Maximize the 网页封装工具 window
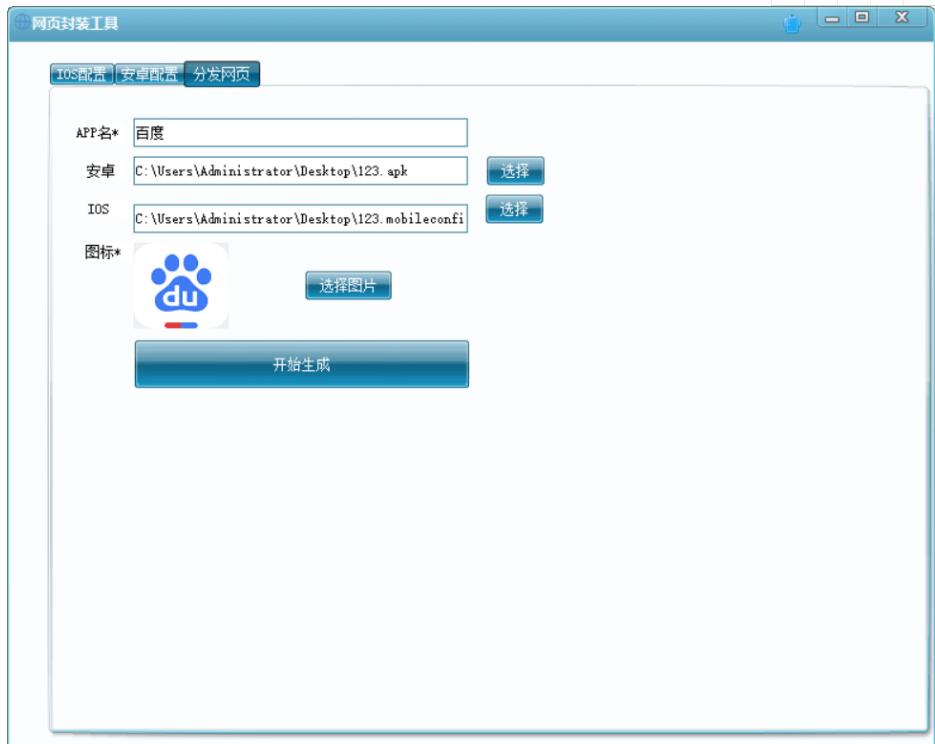Screen dimensions: 935x744 pyautogui.click(x=861, y=18)
